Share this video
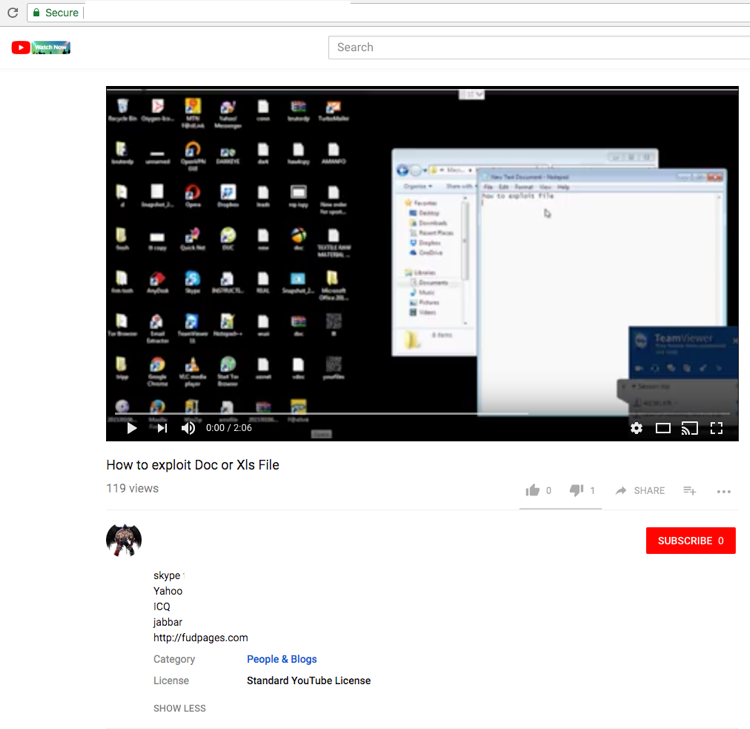Screen dimensions: 750x729 [x=640, y=491]
